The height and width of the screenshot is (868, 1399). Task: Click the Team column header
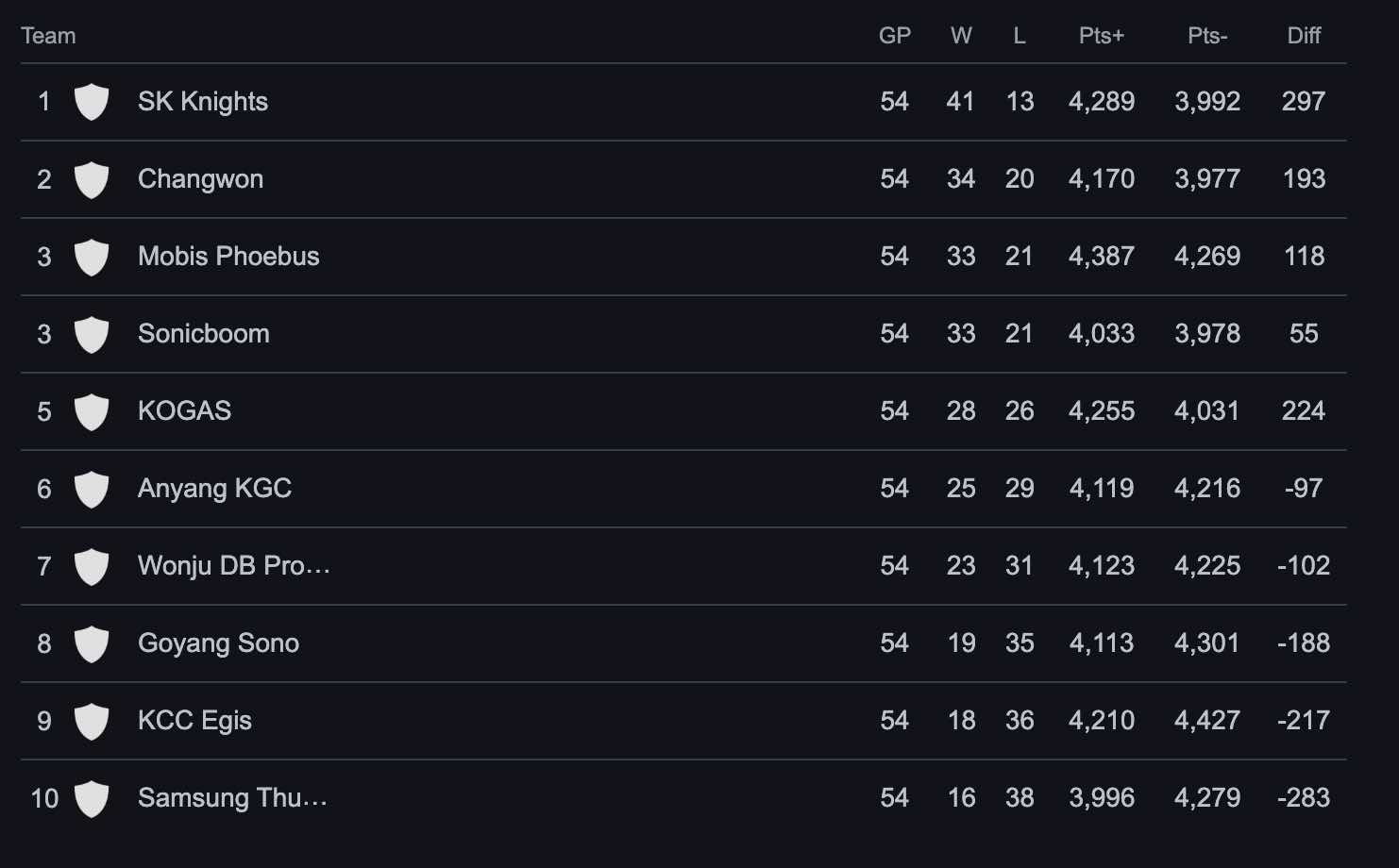(x=48, y=36)
